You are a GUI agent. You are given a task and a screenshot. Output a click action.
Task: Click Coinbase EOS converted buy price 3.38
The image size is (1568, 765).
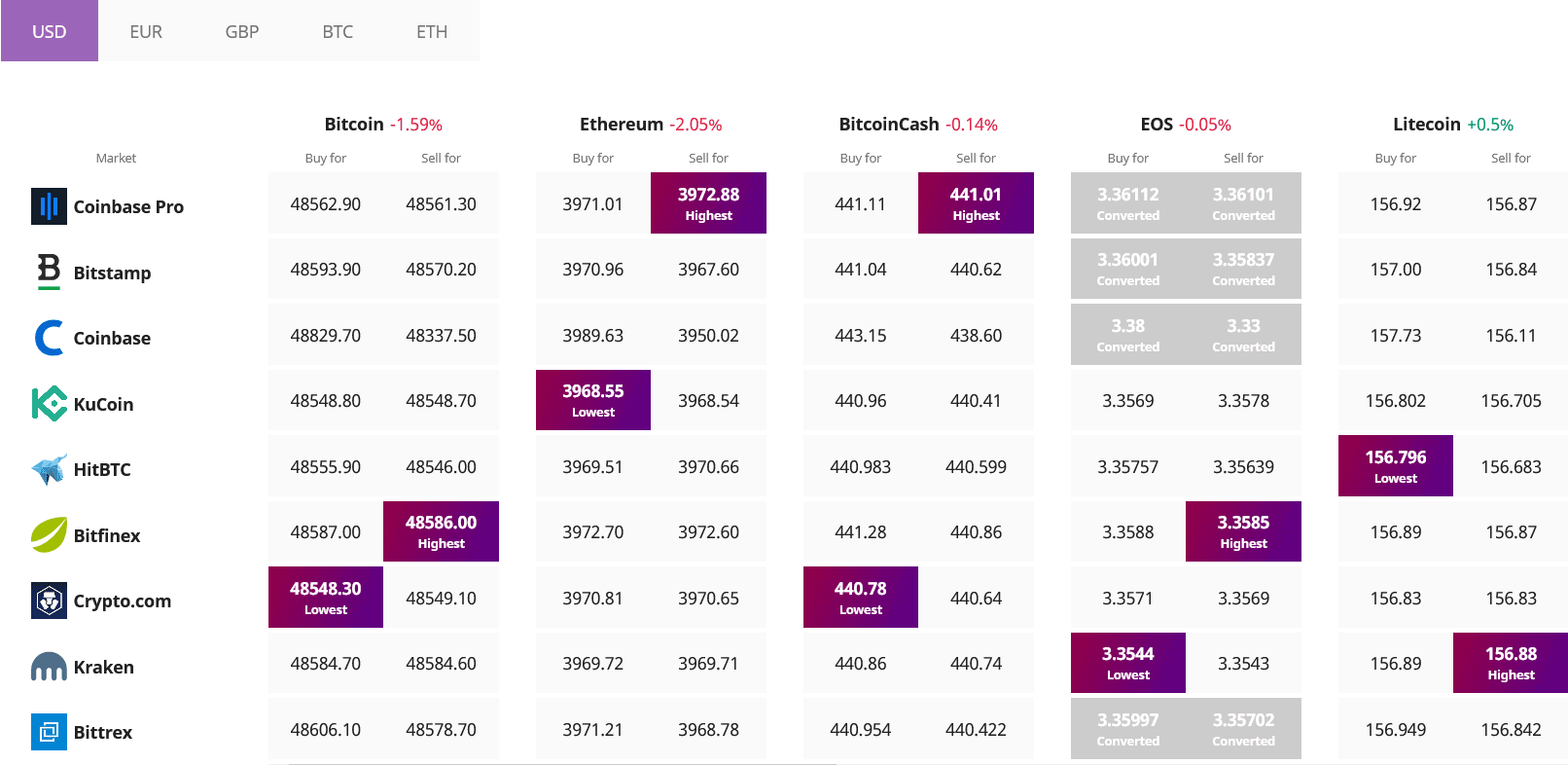[x=1128, y=335]
